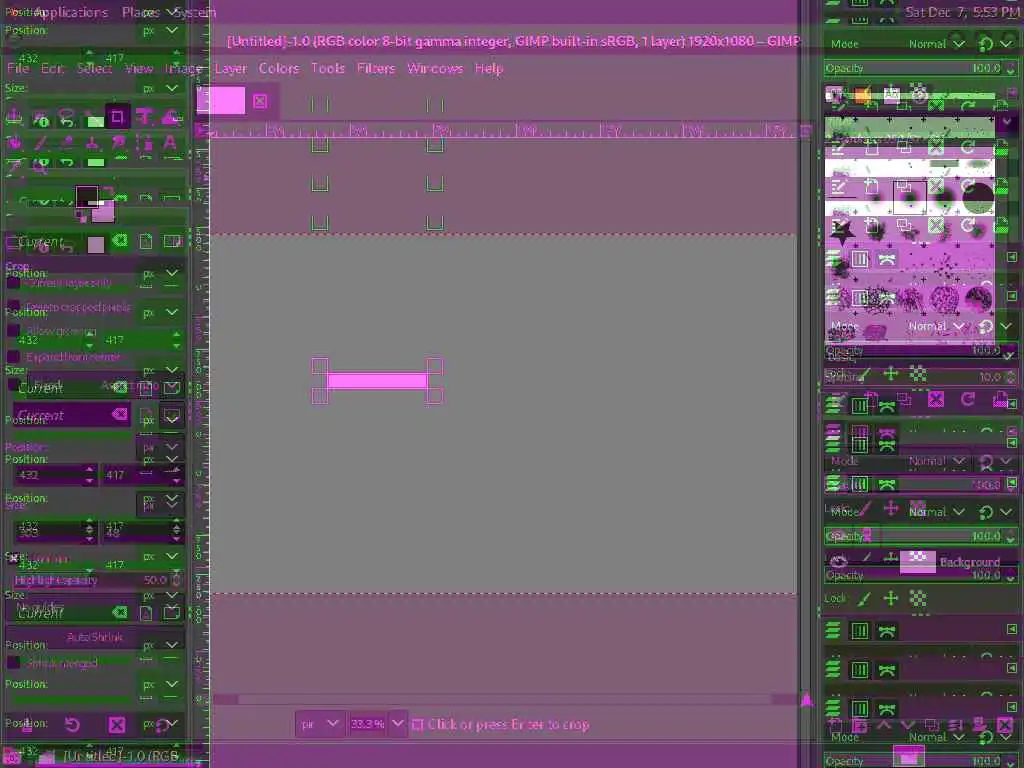
Task: Select the Move tool in toolbox
Action: 14,118
